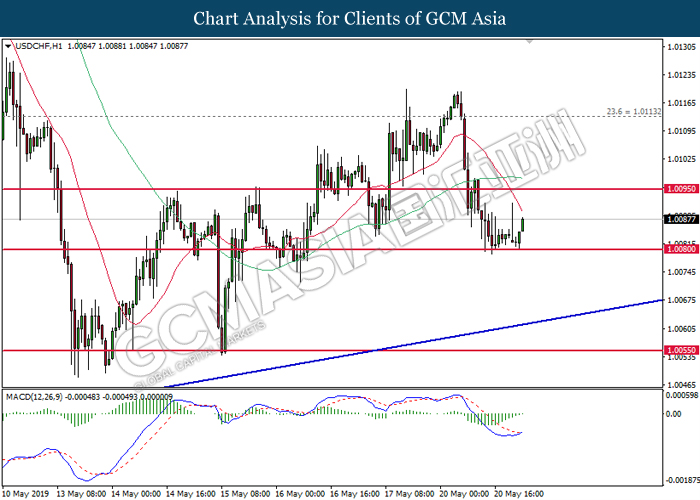Select the 1.00550 red price tag

679,350
